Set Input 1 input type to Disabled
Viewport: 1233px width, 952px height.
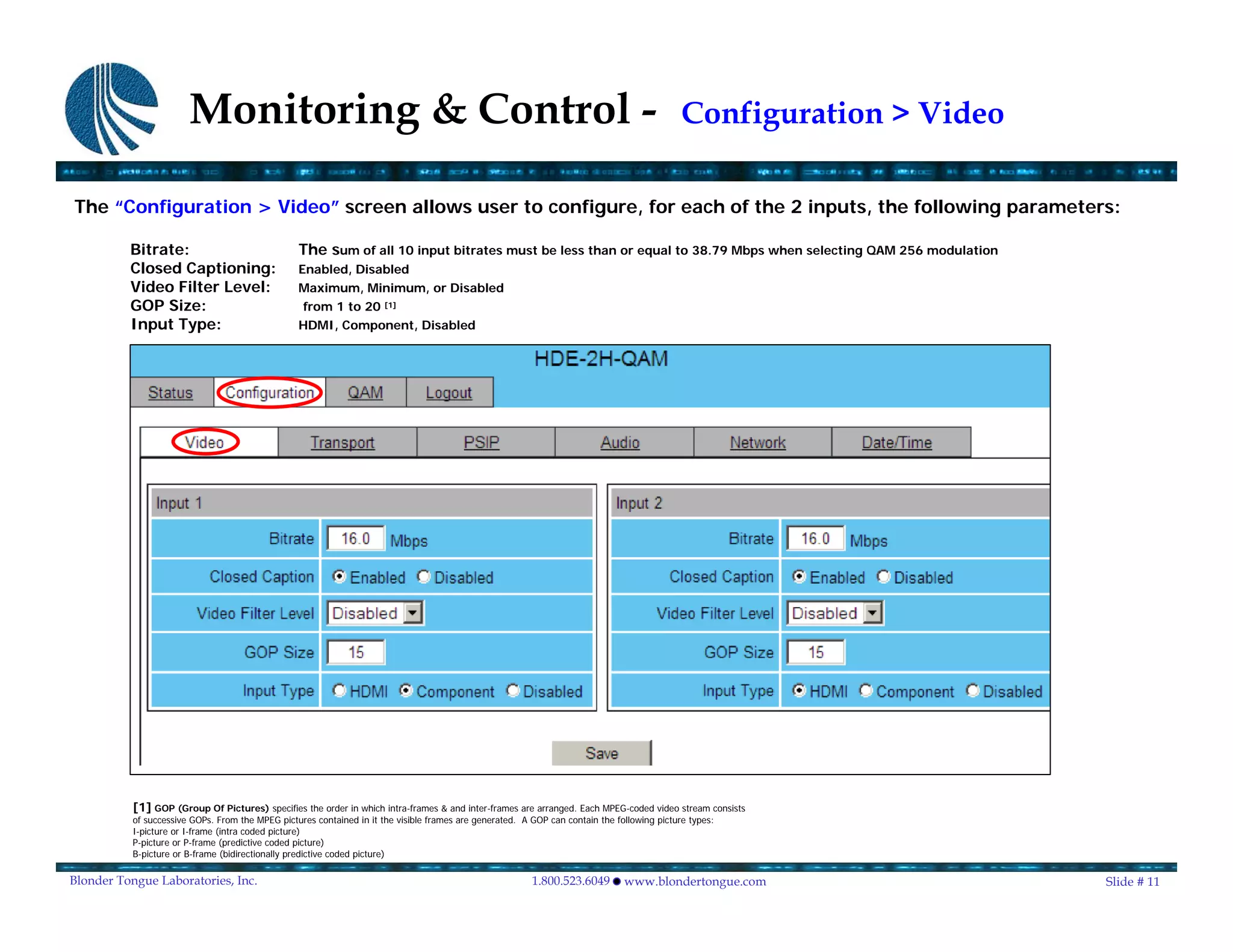point(513,690)
